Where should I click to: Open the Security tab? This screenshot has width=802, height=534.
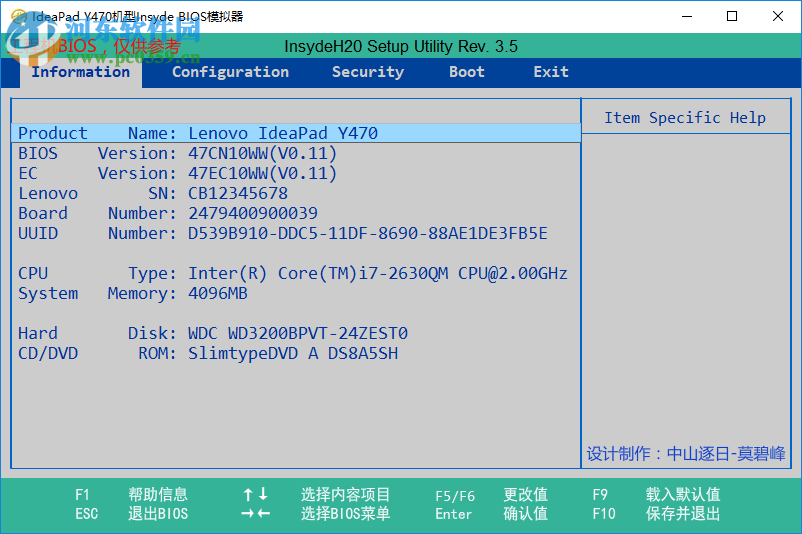(x=368, y=72)
